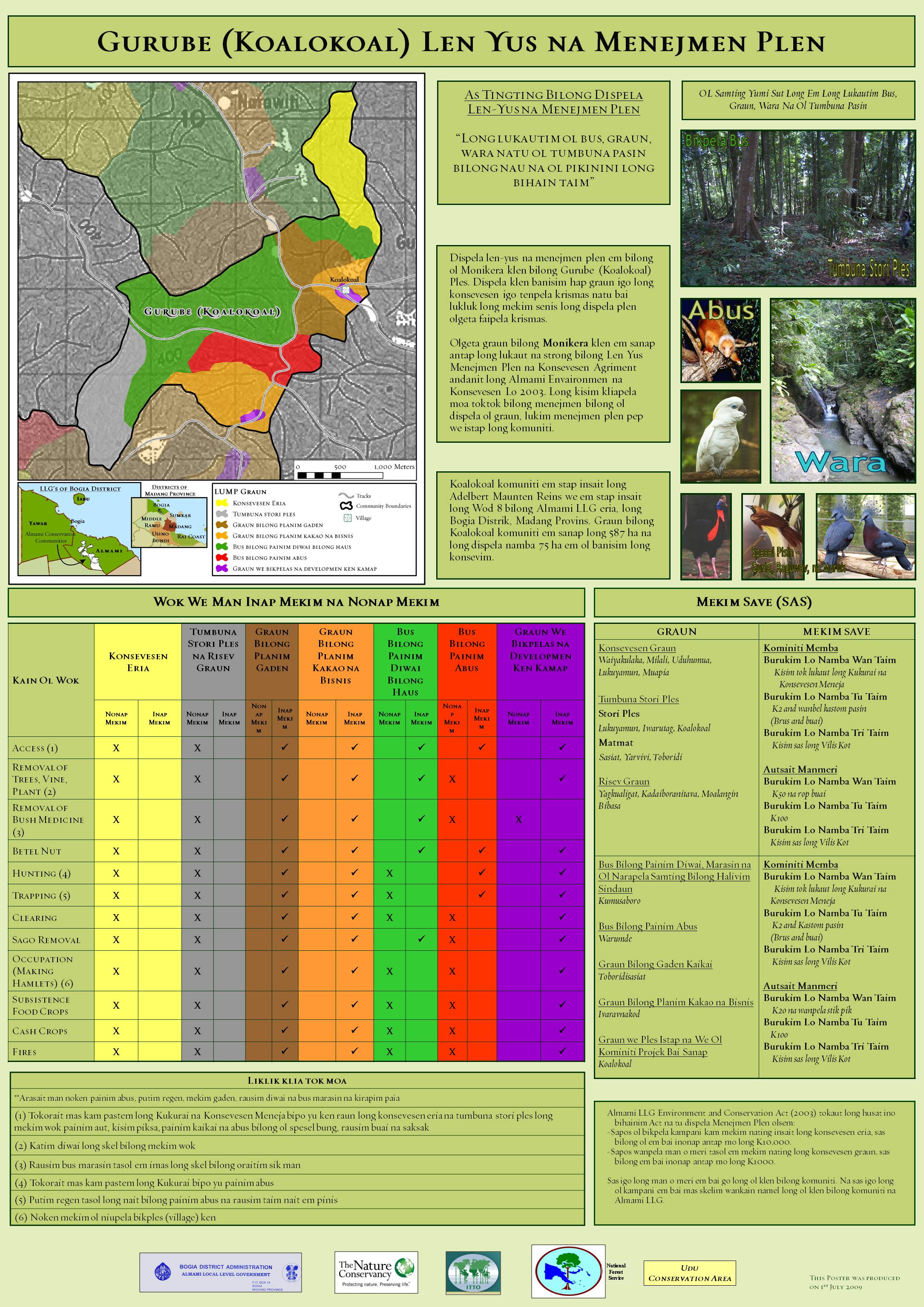Click The Nature Conservancy logo

(x=376, y=1272)
